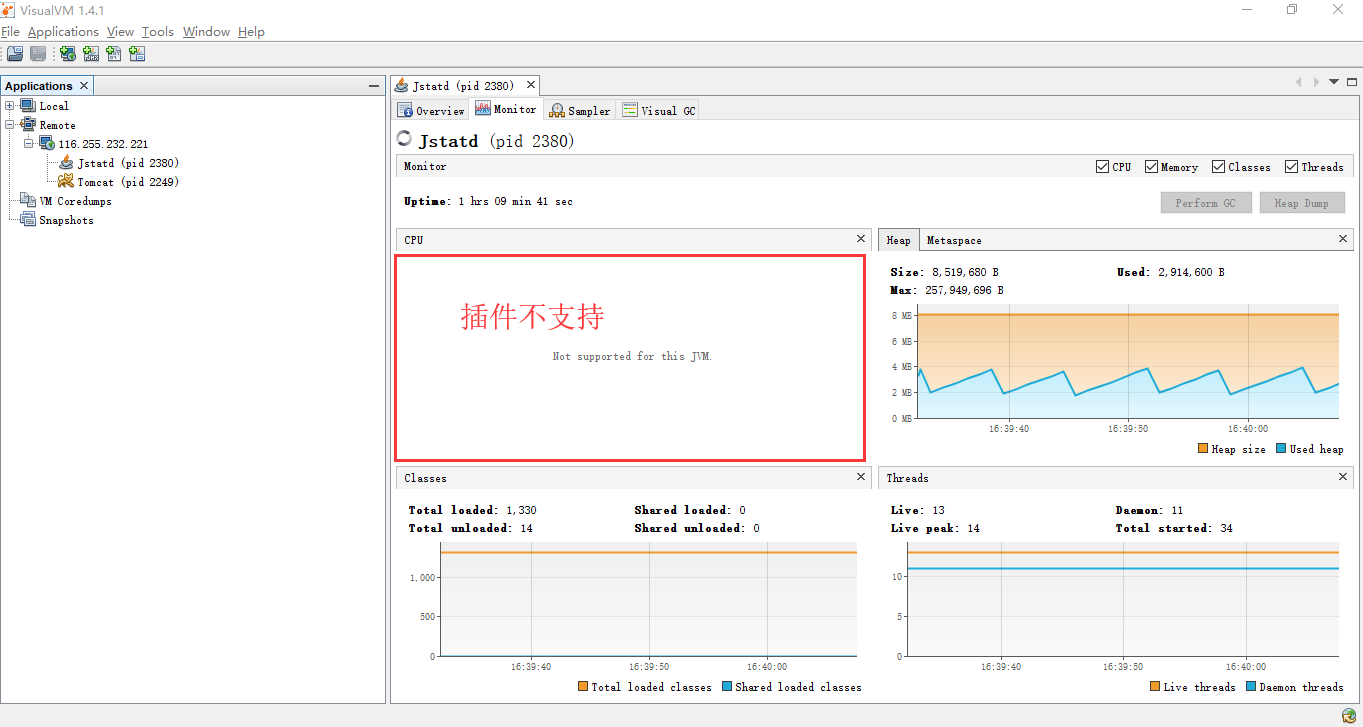Click the Snapshots icon in tree
This screenshot has height=727, width=1363.
(x=28, y=220)
